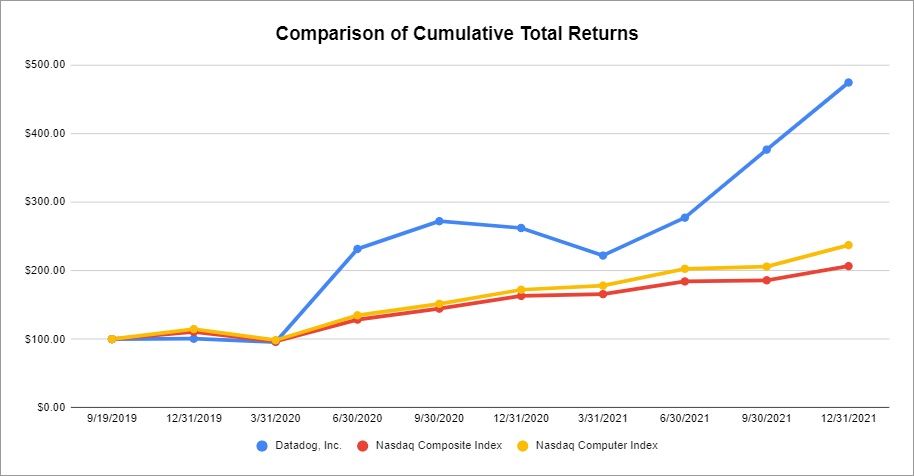Click the $500.00 y-axis label
The image size is (914, 476).
[x=47, y=65]
